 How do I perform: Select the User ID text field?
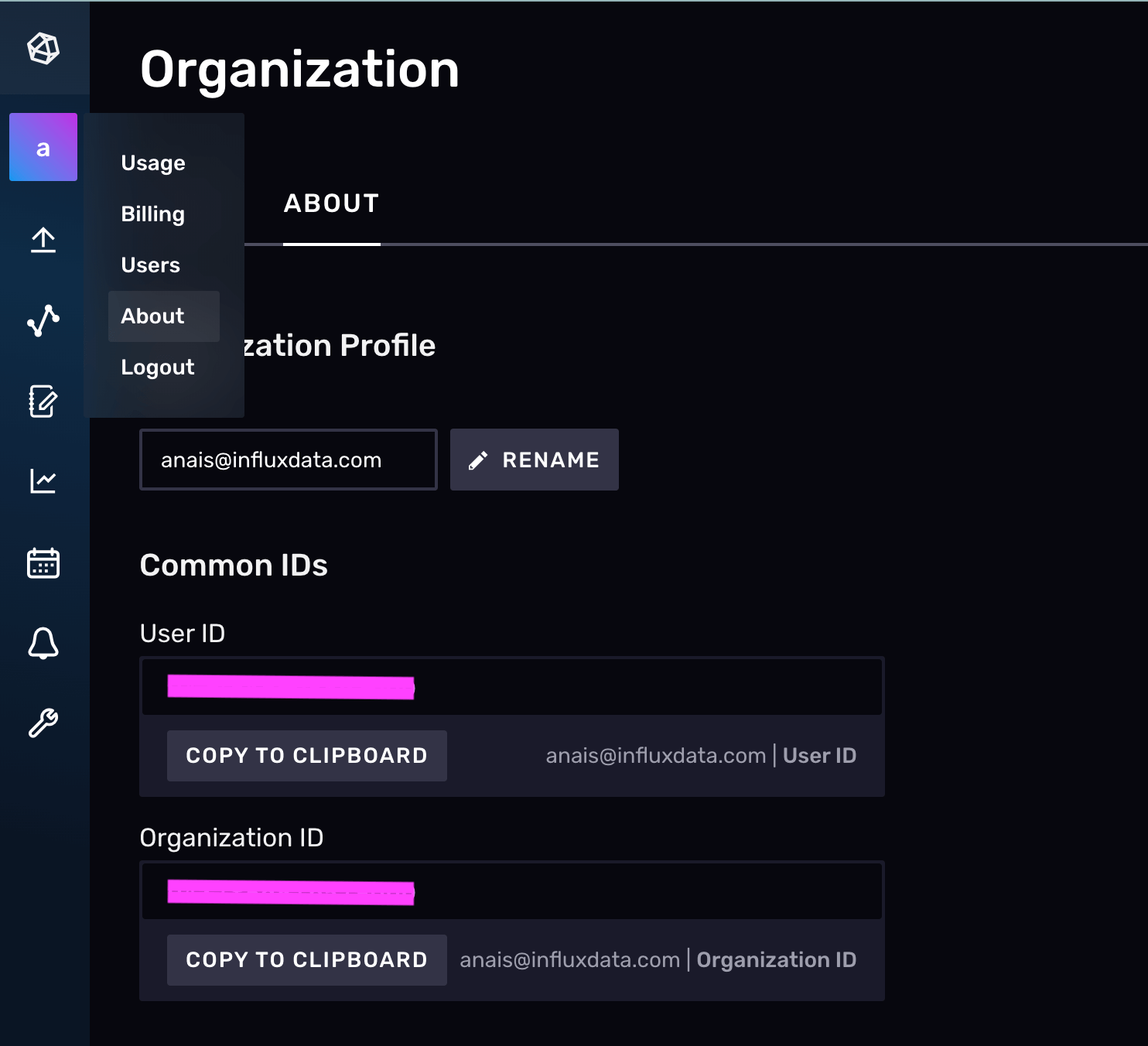[x=511, y=686]
